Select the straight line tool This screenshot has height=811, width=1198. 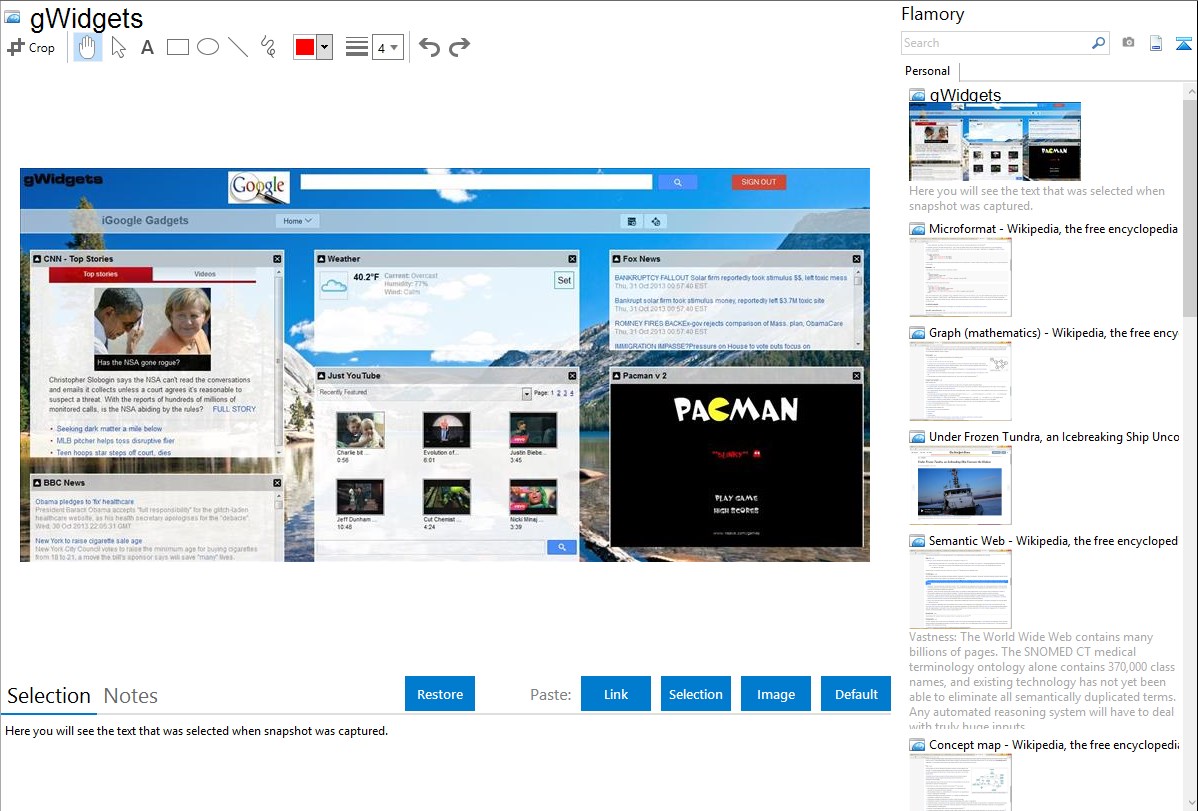(x=238, y=47)
